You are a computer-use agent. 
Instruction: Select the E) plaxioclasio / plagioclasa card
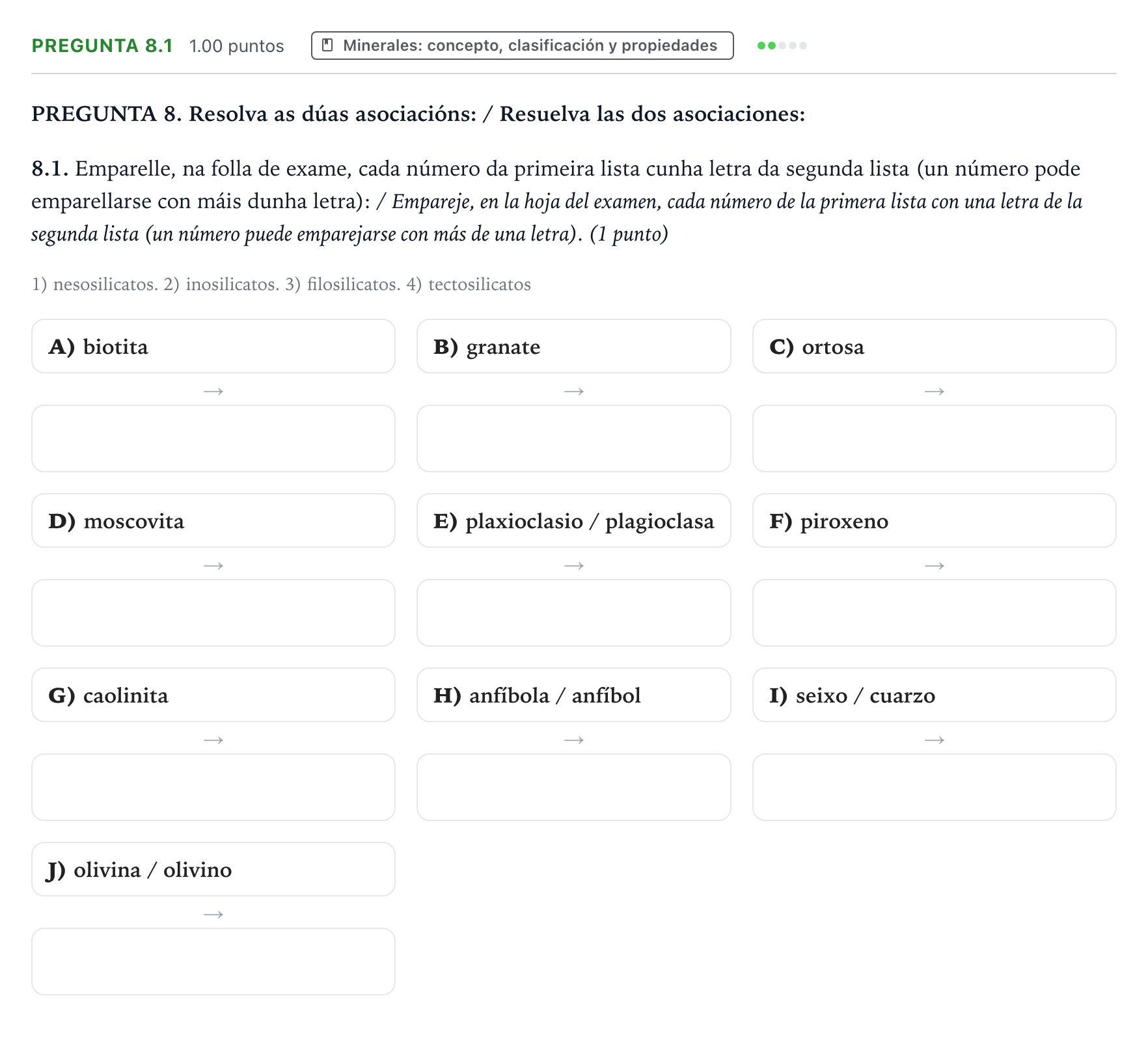573,520
